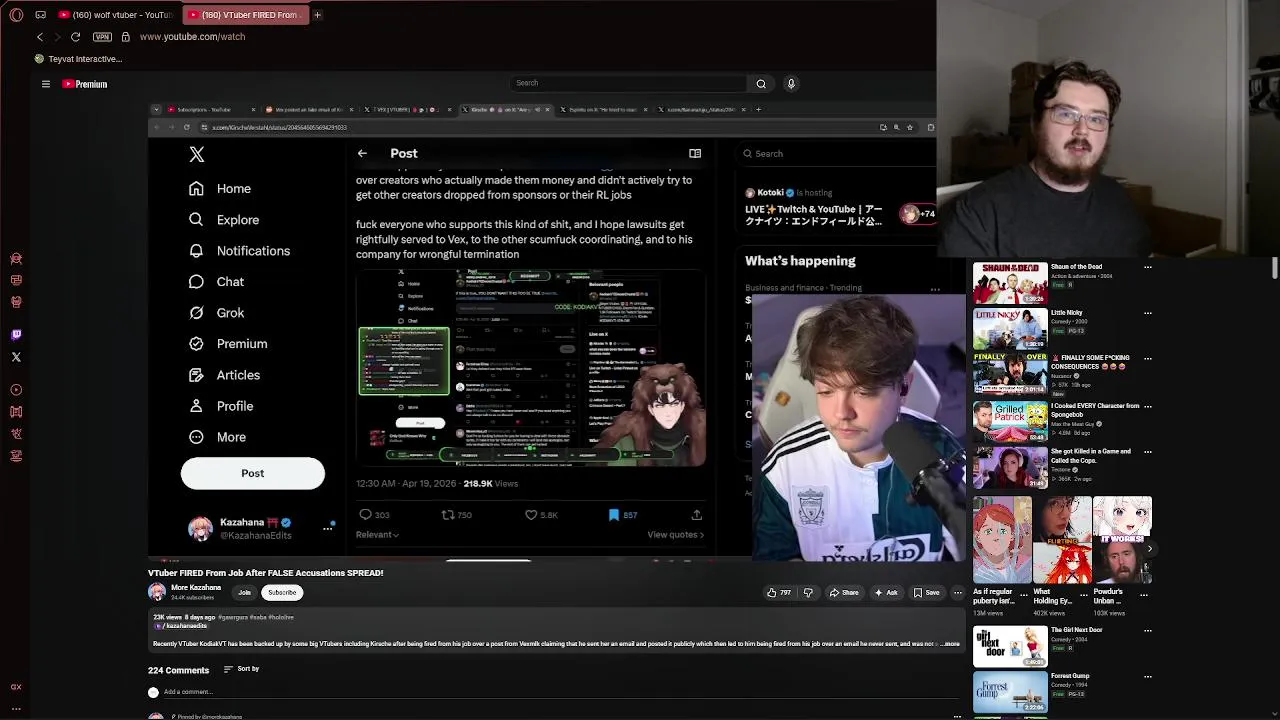Dislike the video with thumbs down

(808, 592)
